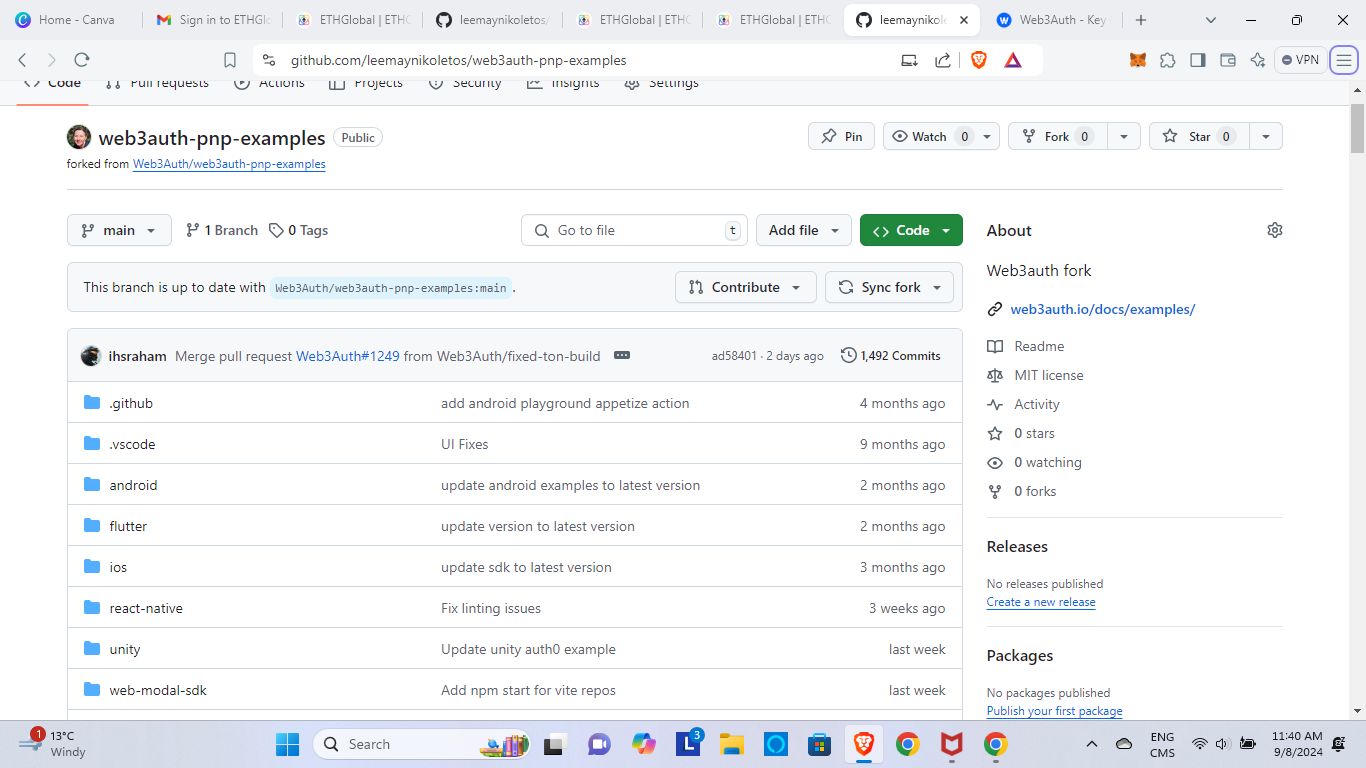
Task: Open repository settings gear beside About
Action: click(1274, 230)
